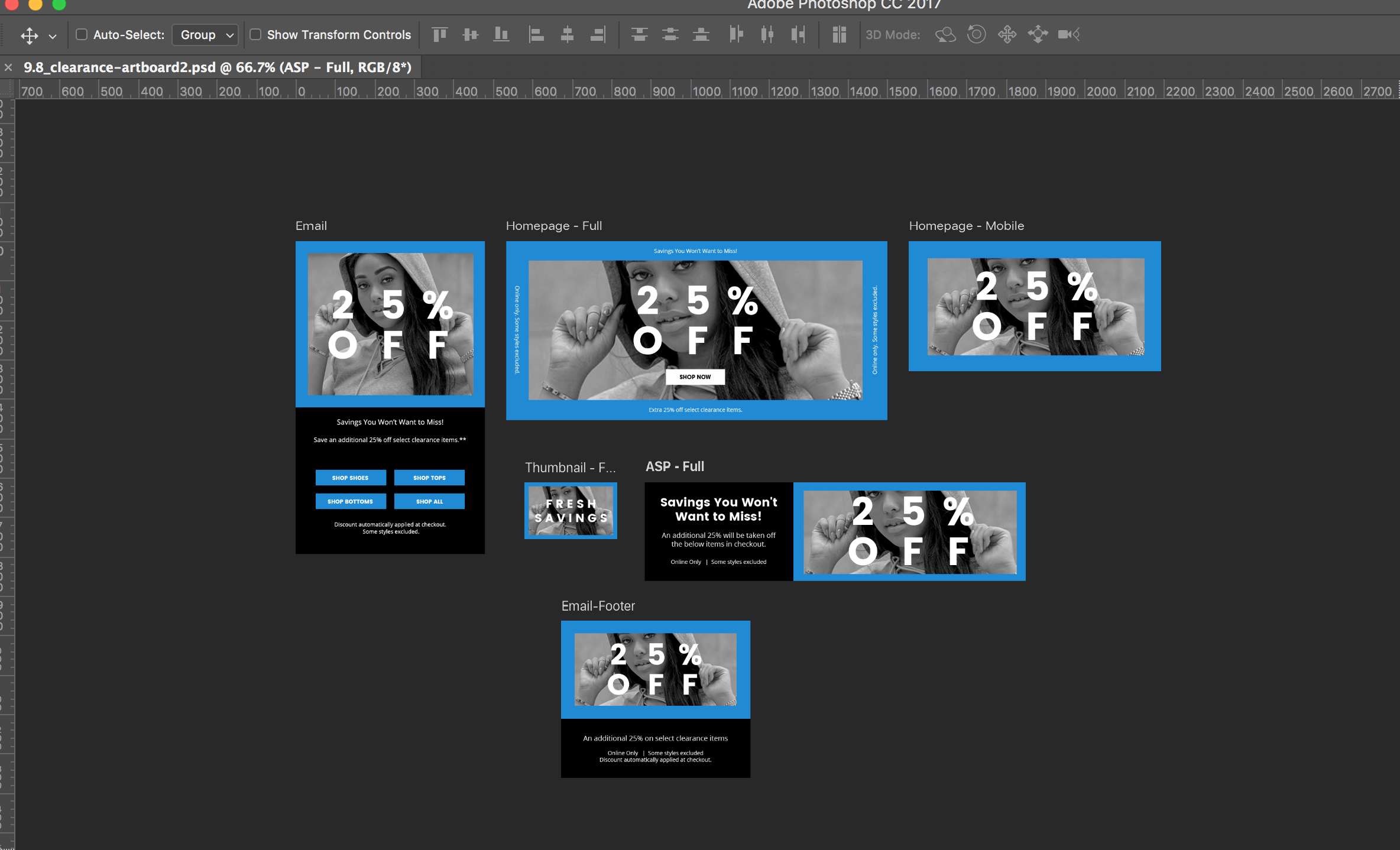Screen dimensions: 1400x850
Task: Select 3D Roll mode icon
Action: click(976, 34)
